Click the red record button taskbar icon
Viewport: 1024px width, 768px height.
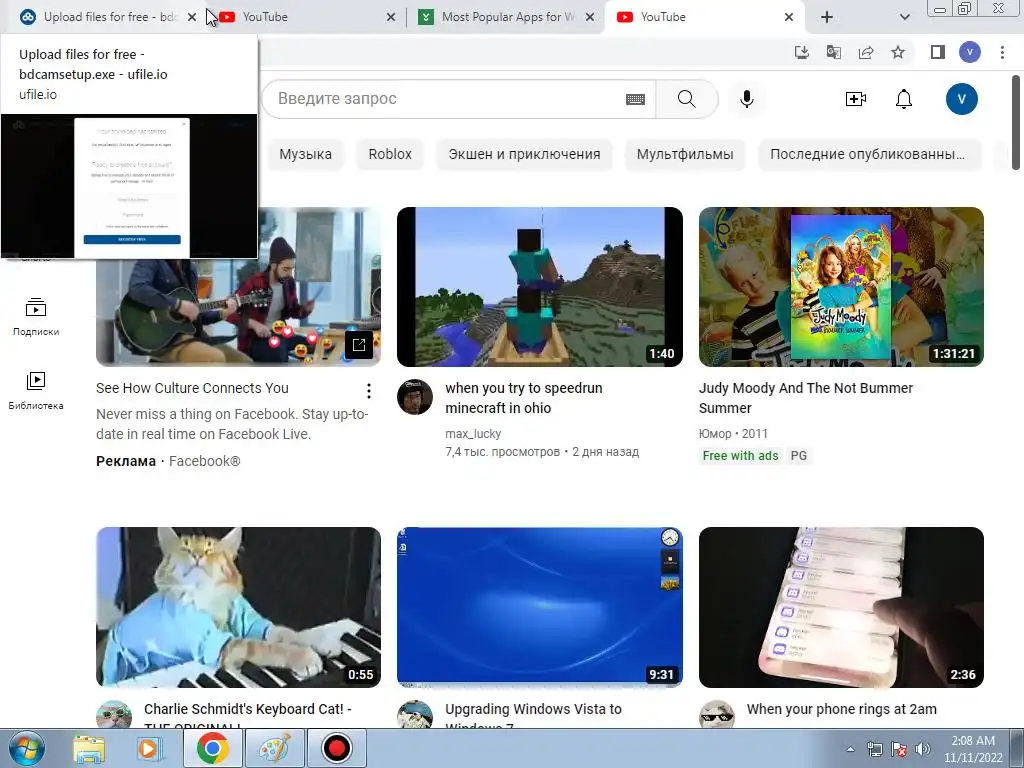coord(336,748)
